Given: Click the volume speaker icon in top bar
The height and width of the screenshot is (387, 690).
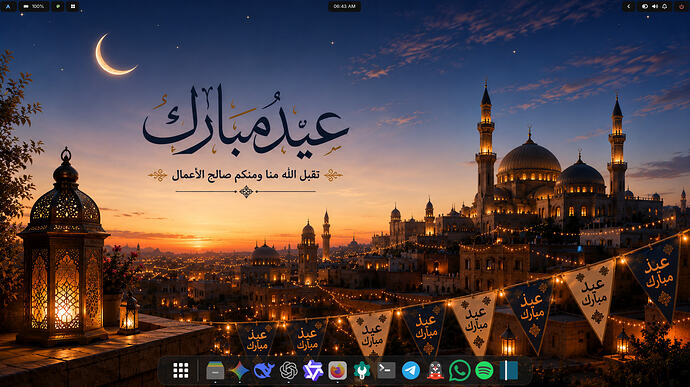Looking at the screenshot, I should 655,7.
